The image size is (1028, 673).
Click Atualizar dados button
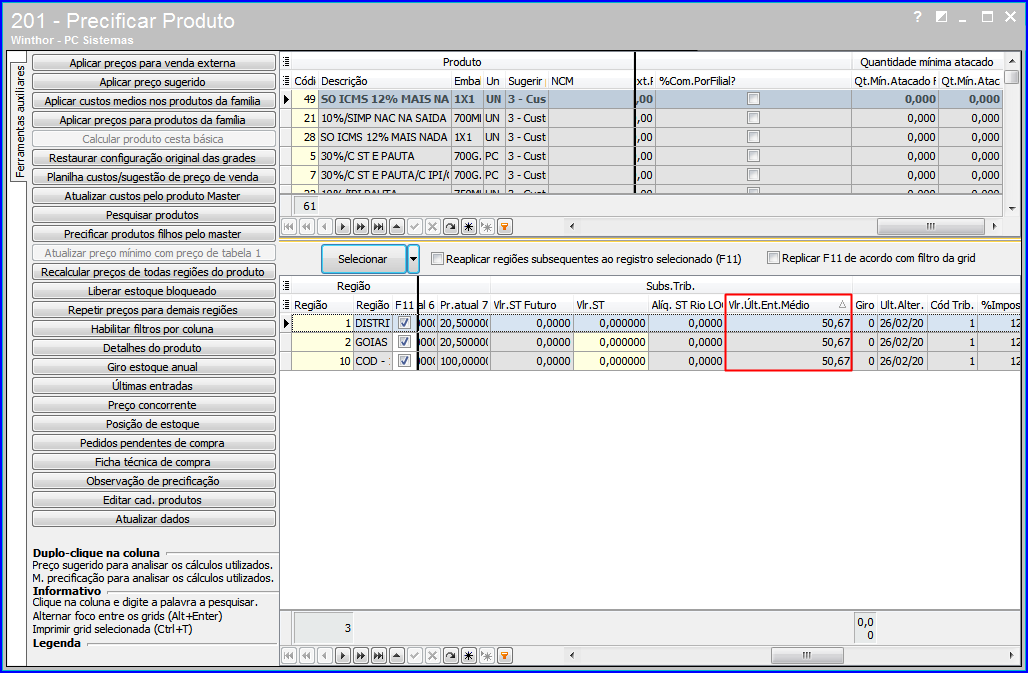click(x=153, y=519)
